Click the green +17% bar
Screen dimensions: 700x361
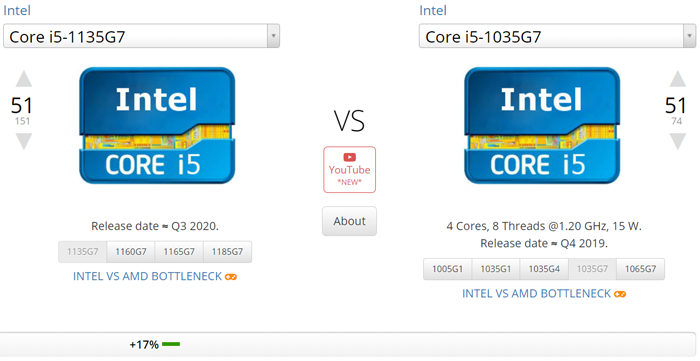[x=171, y=344]
